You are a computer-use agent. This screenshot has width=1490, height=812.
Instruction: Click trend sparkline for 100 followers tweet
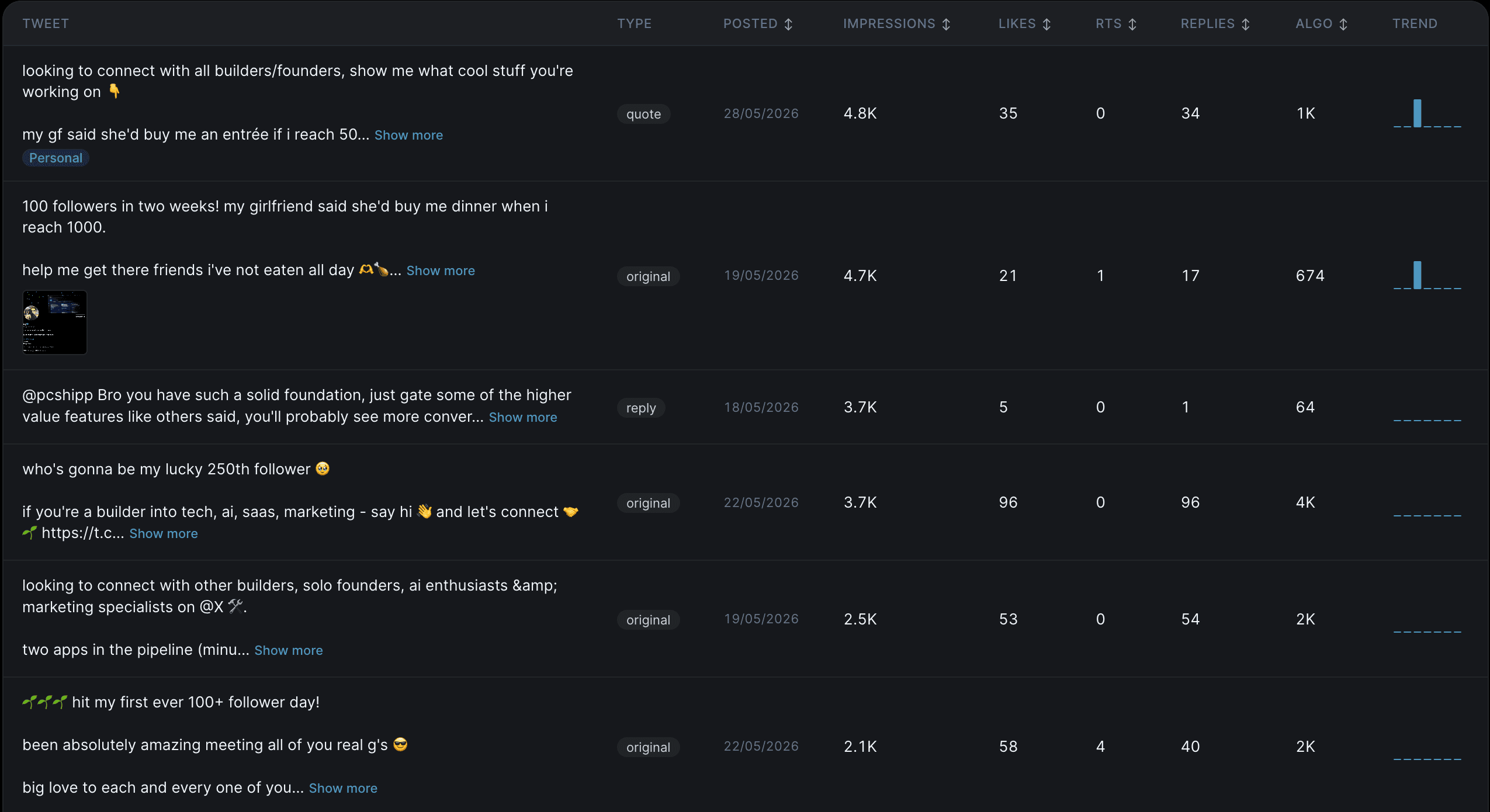[1427, 275]
